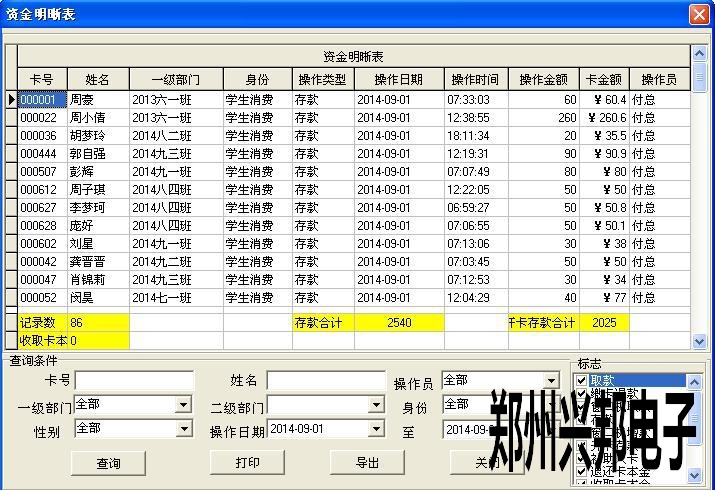715x490 pixels.
Task: Click the 操作金额 column header
Action: pyautogui.click(x=544, y=80)
